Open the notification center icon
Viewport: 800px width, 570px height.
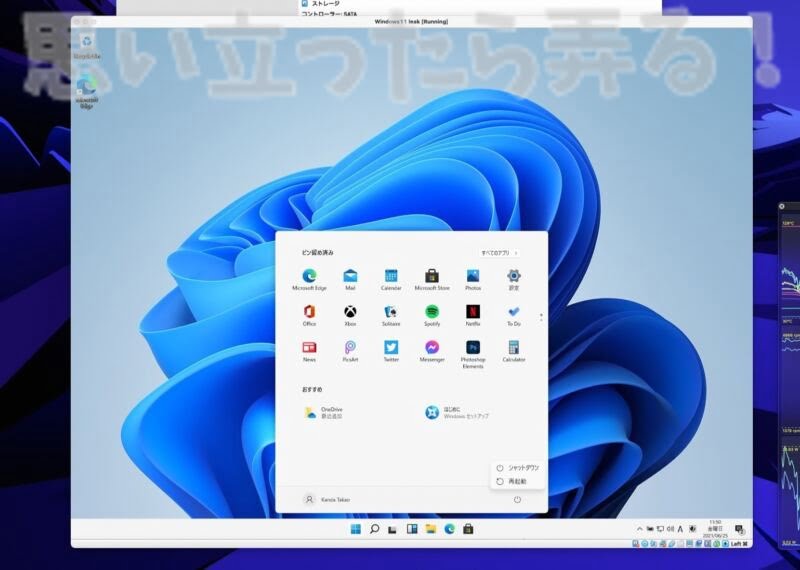[x=738, y=529]
